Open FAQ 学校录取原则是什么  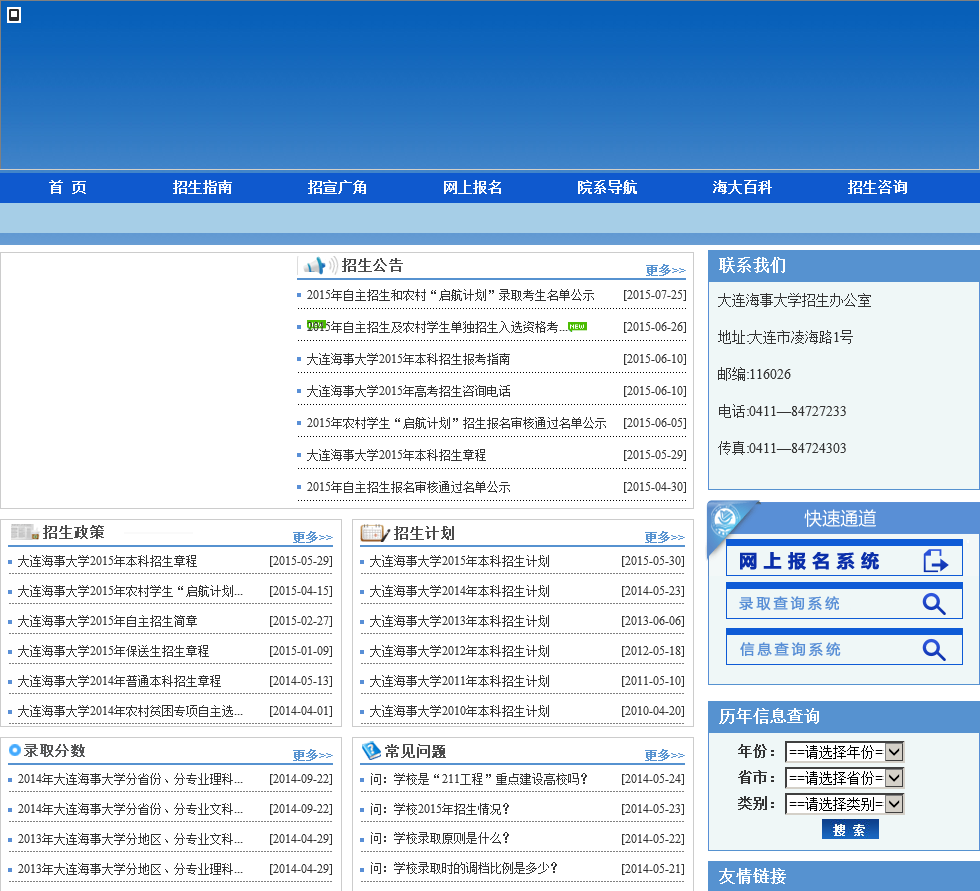click(440, 838)
